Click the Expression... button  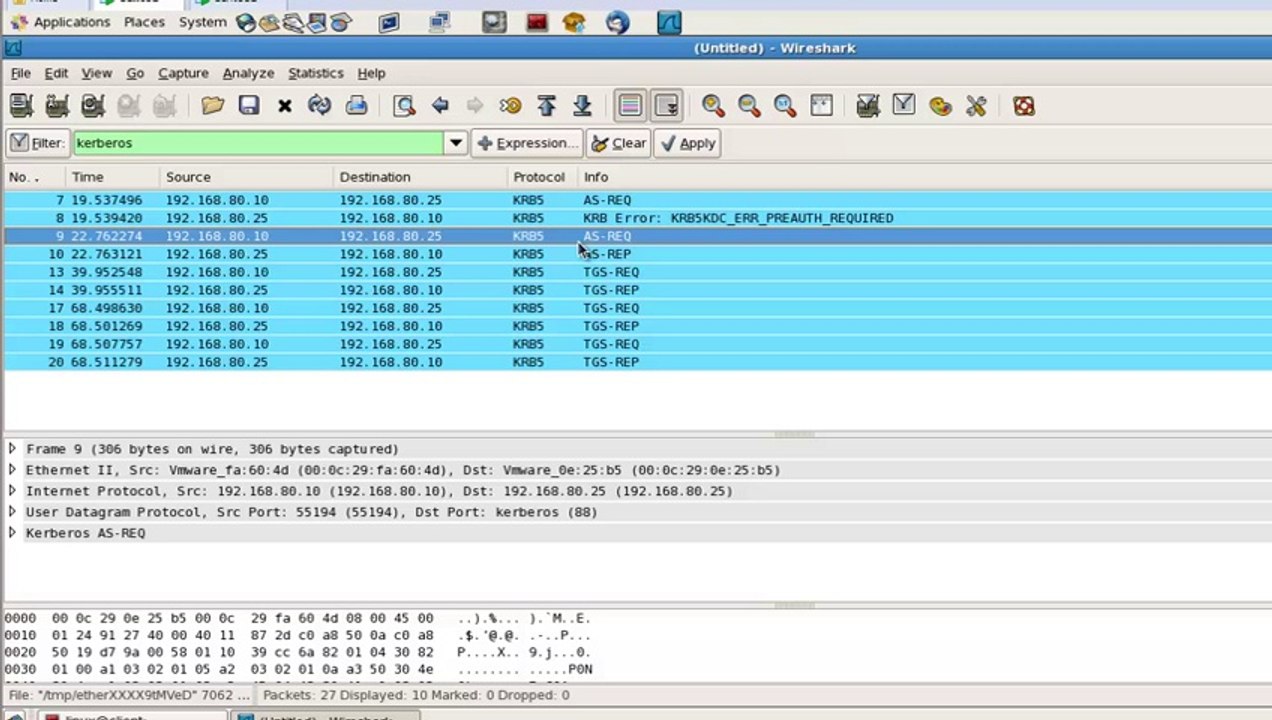527,143
